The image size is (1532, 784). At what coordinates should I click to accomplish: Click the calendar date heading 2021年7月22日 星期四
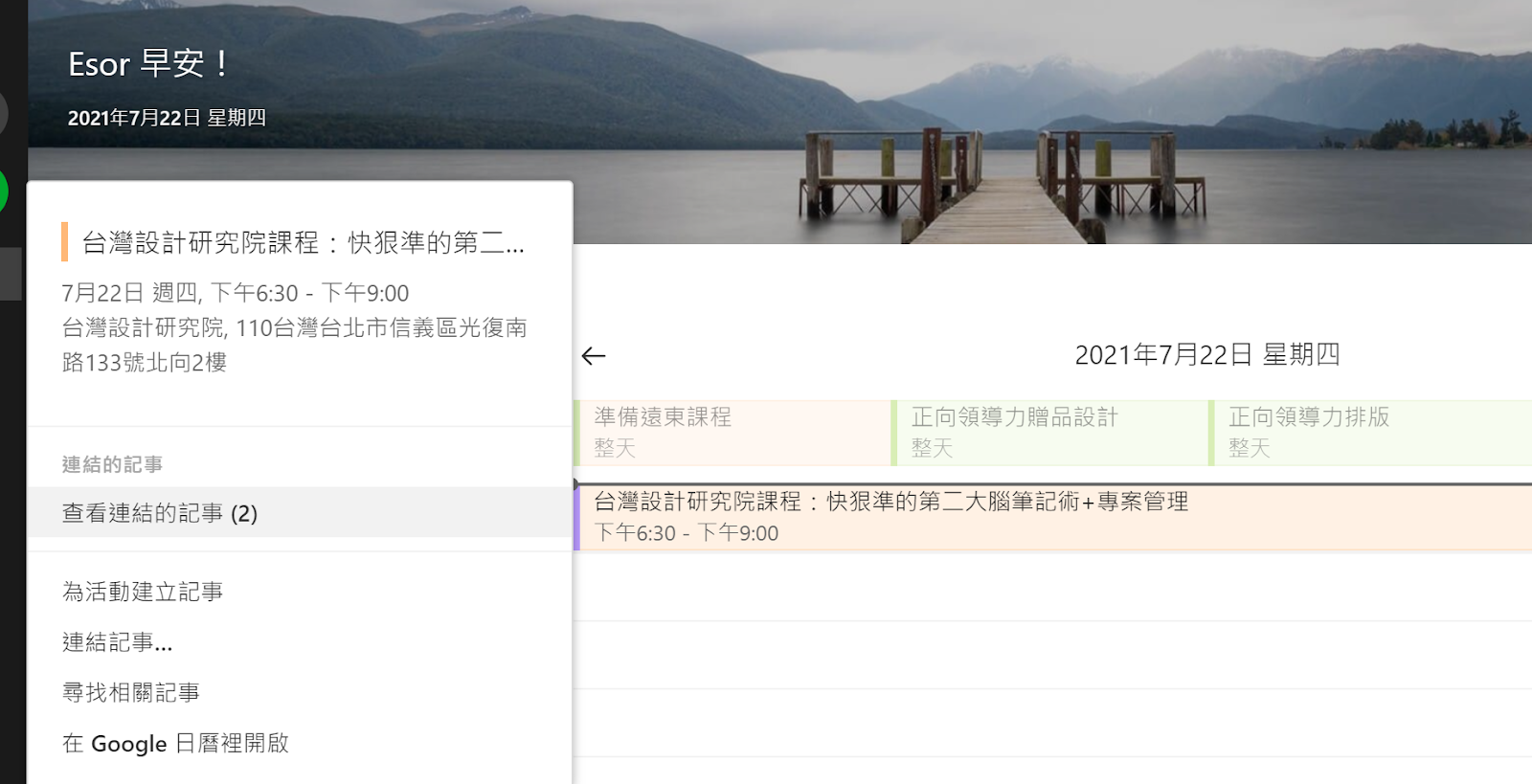[1207, 355]
